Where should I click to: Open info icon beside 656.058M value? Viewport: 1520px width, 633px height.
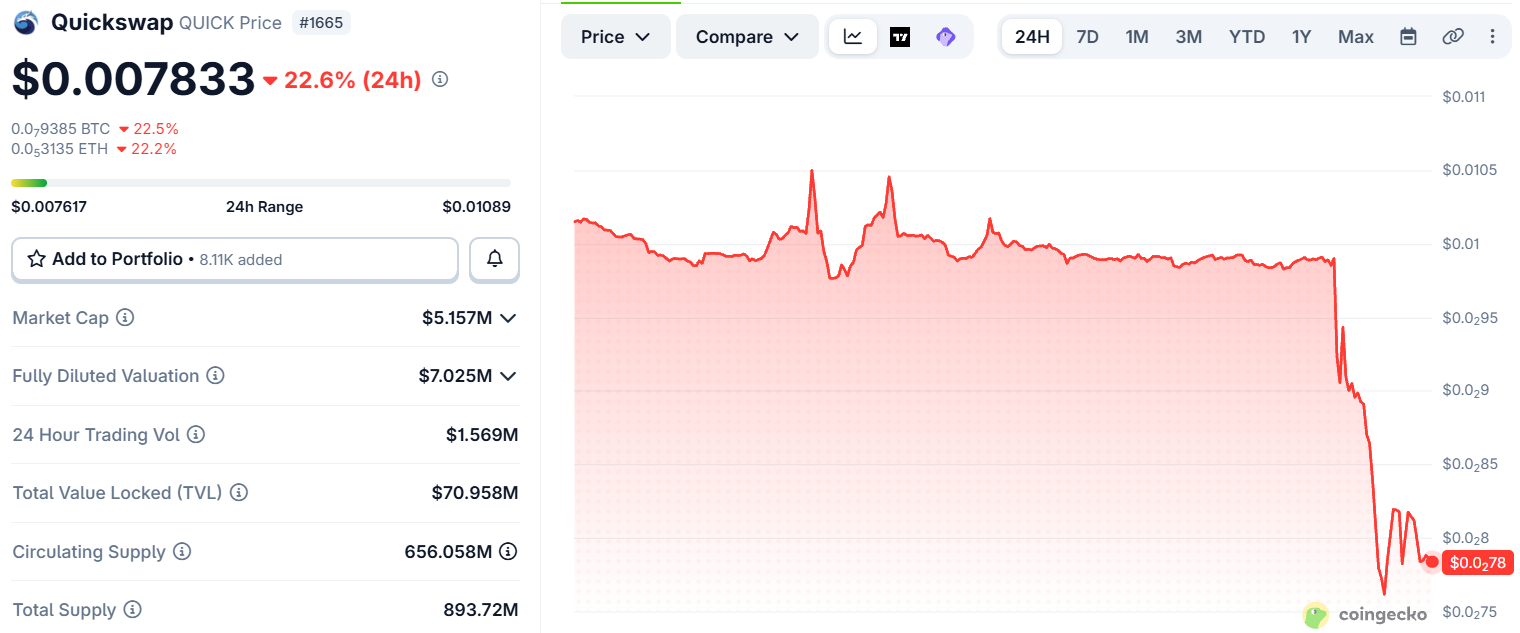[x=508, y=551]
